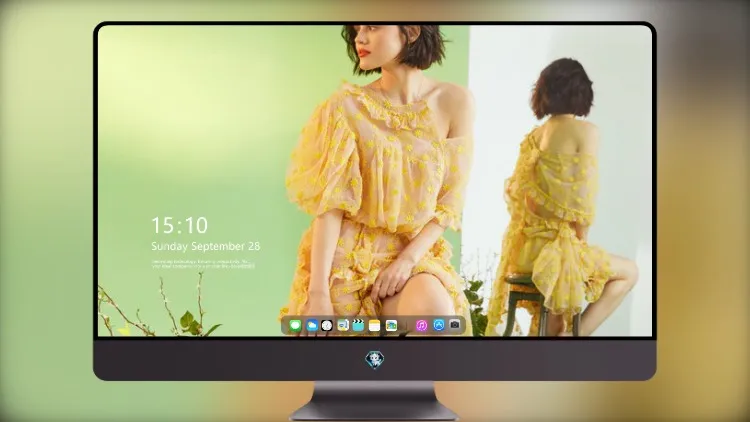Launch the pink iTunes music app
Image resolution: width=750 pixels, height=422 pixels.
(x=421, y=326)
